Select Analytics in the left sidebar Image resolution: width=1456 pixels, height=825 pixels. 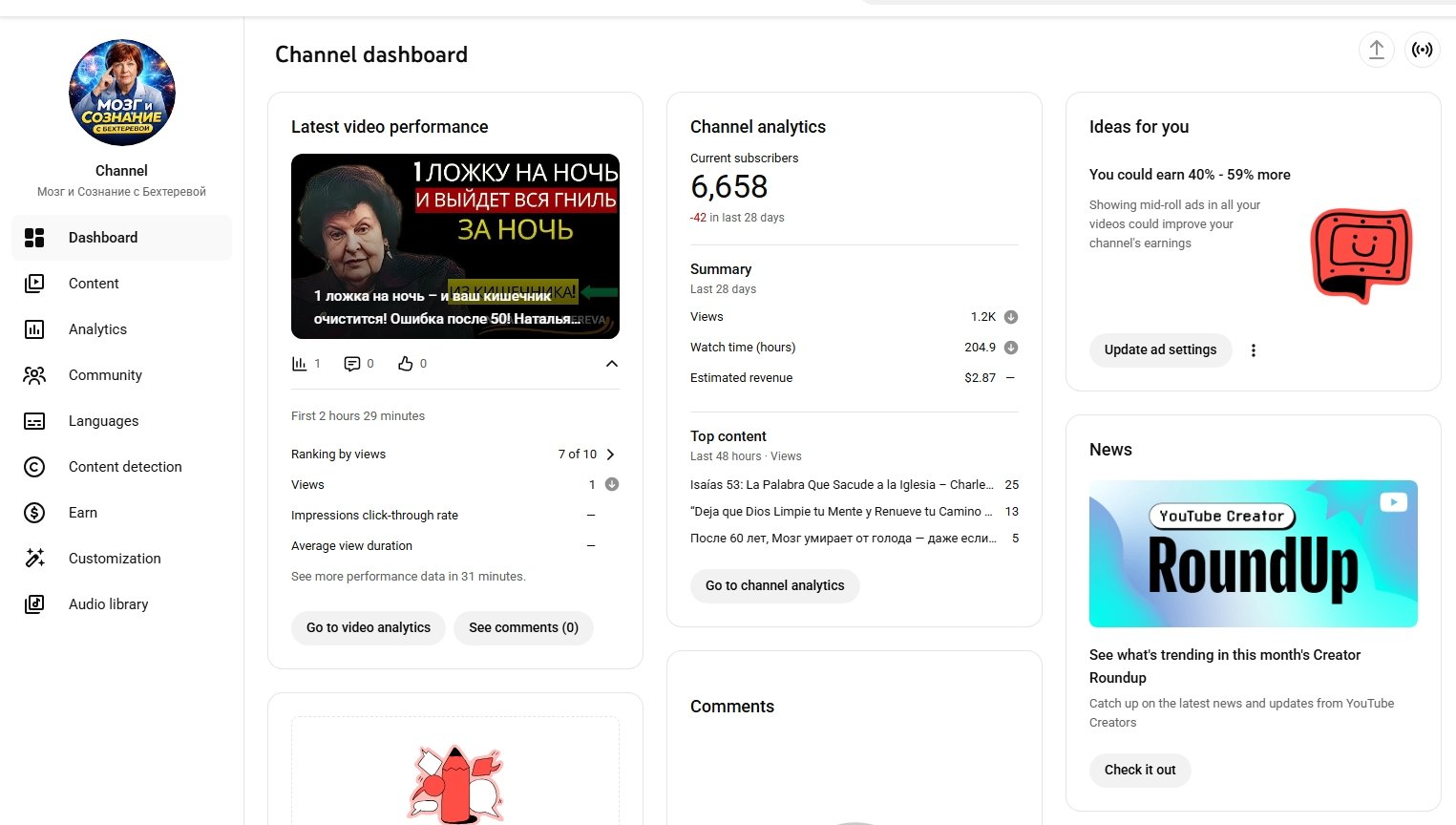tap(97, 329)
